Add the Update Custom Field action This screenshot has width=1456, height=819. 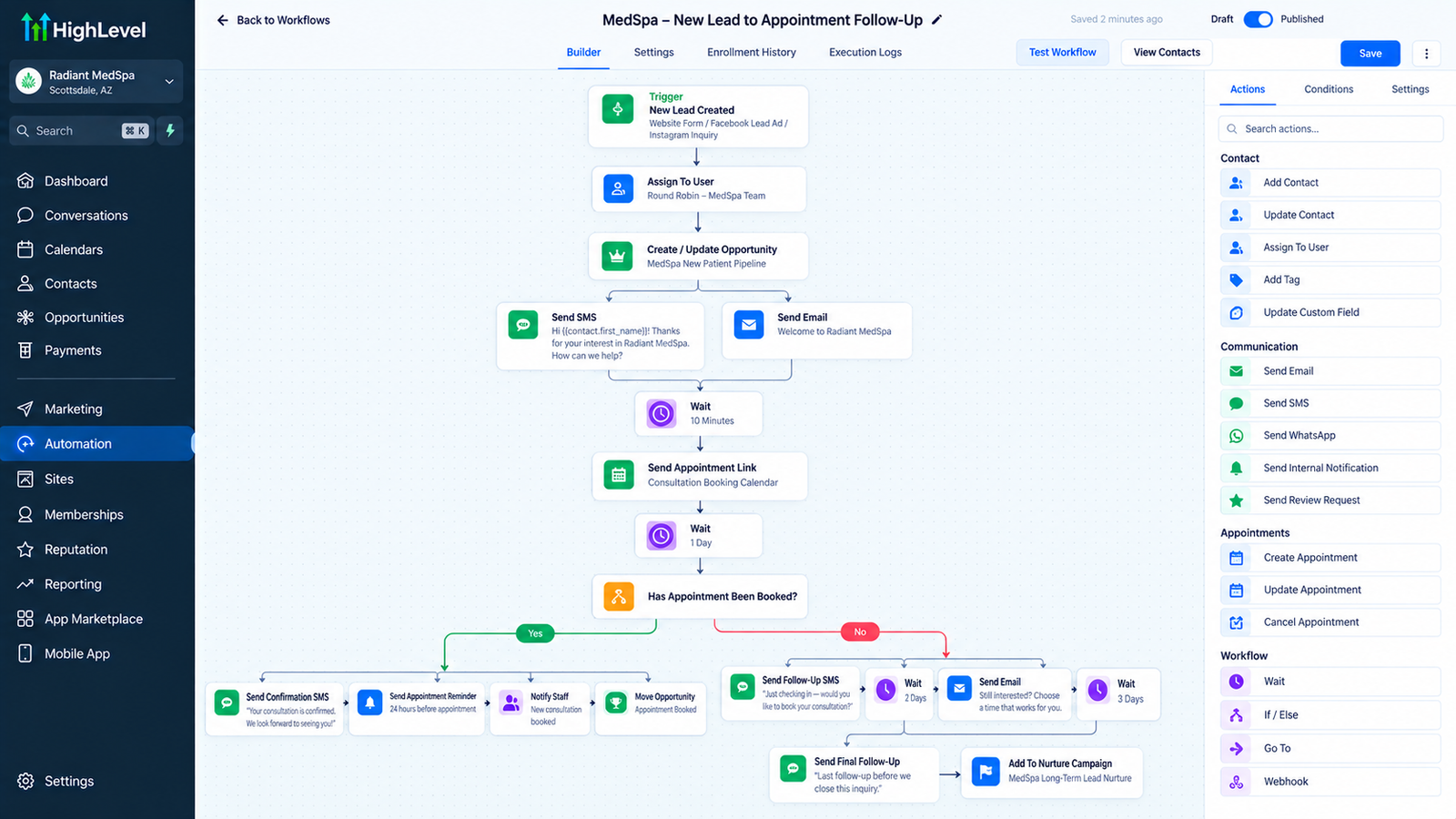(x=1330, y=313)
